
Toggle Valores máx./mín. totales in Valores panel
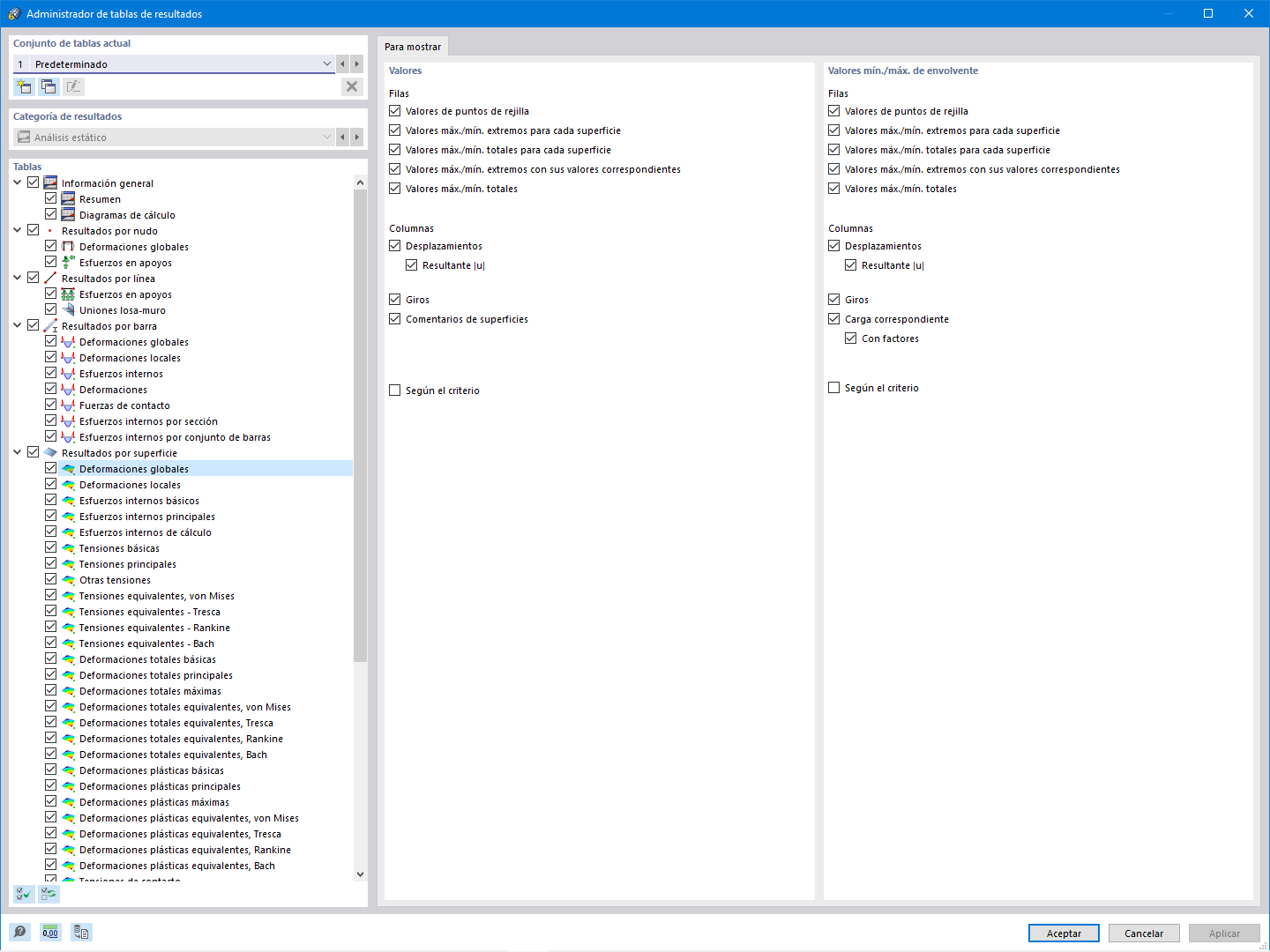[395, 189]
